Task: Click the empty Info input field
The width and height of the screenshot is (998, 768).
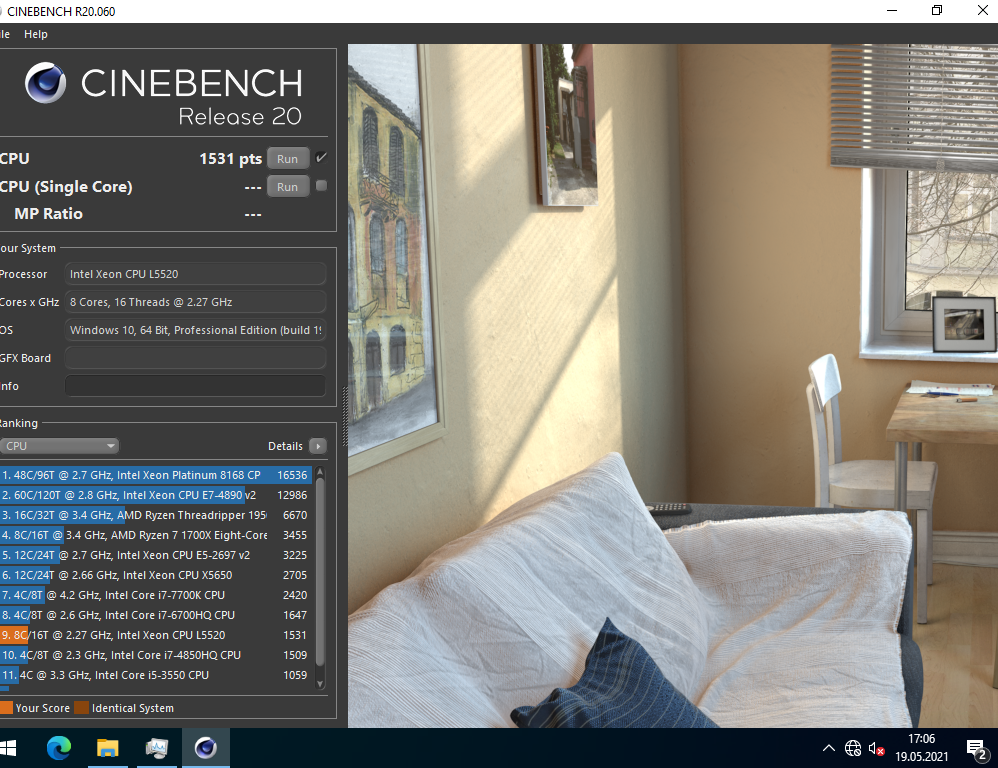Action: (x=195, y=386)
